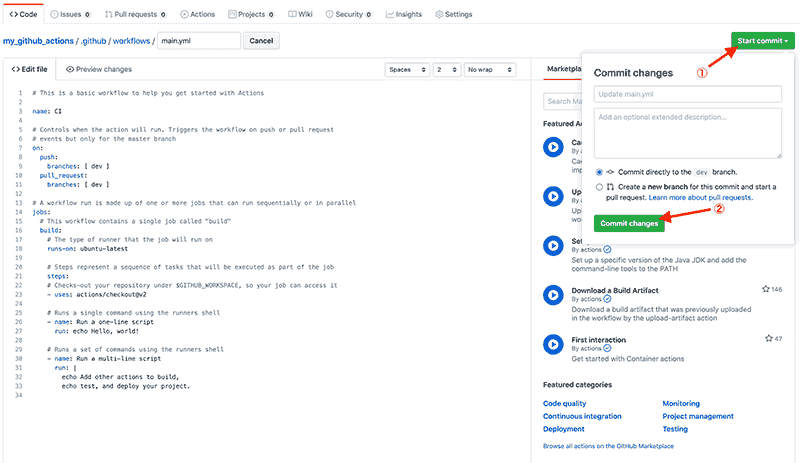Cancel editing the main.yml file

[x=260, y=41]
